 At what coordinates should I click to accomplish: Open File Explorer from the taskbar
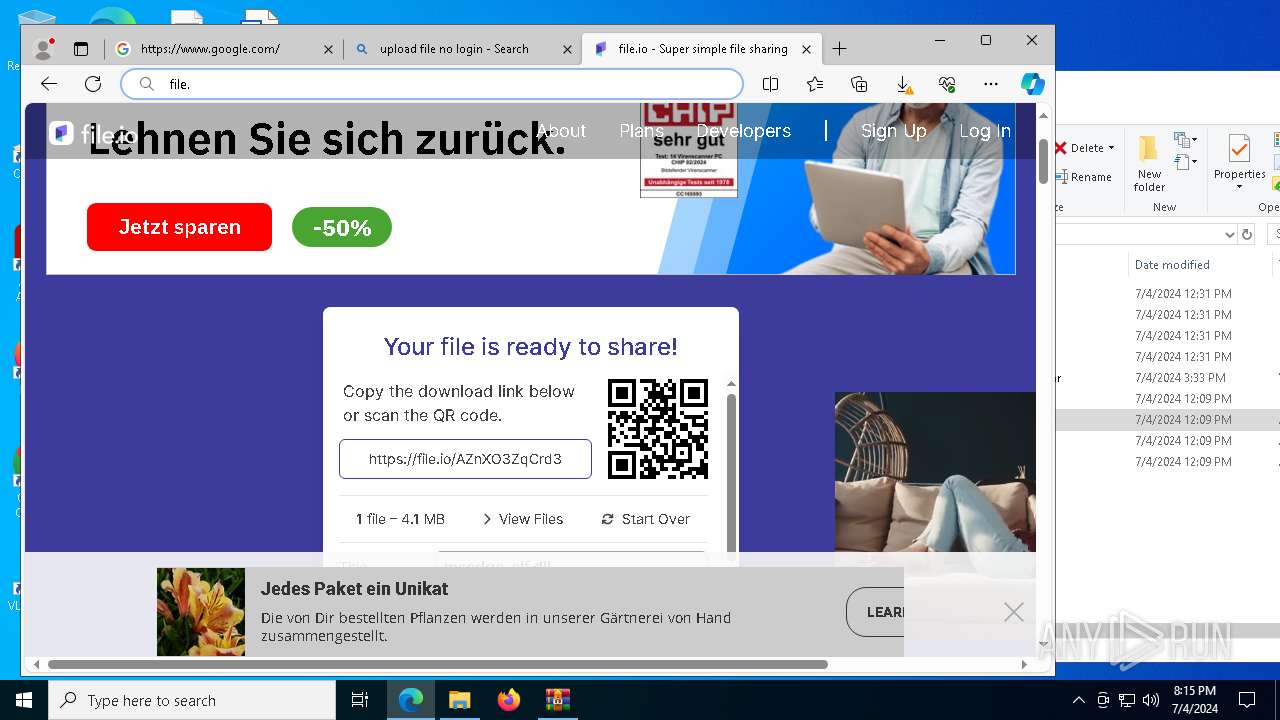(x=459, y=700)
